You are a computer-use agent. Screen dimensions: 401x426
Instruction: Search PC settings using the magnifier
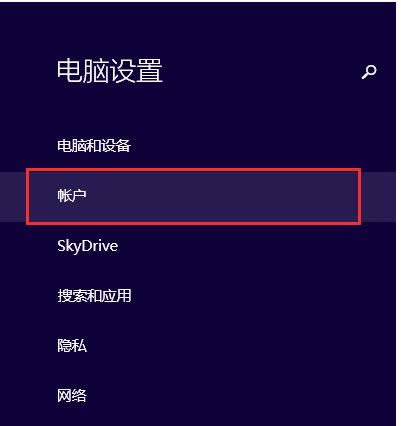[369, 72]
